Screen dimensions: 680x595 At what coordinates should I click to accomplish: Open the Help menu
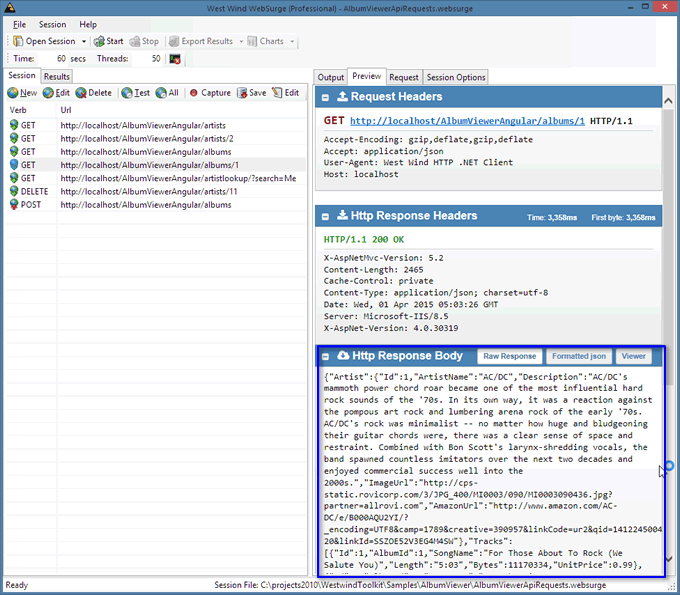(88, 24)
